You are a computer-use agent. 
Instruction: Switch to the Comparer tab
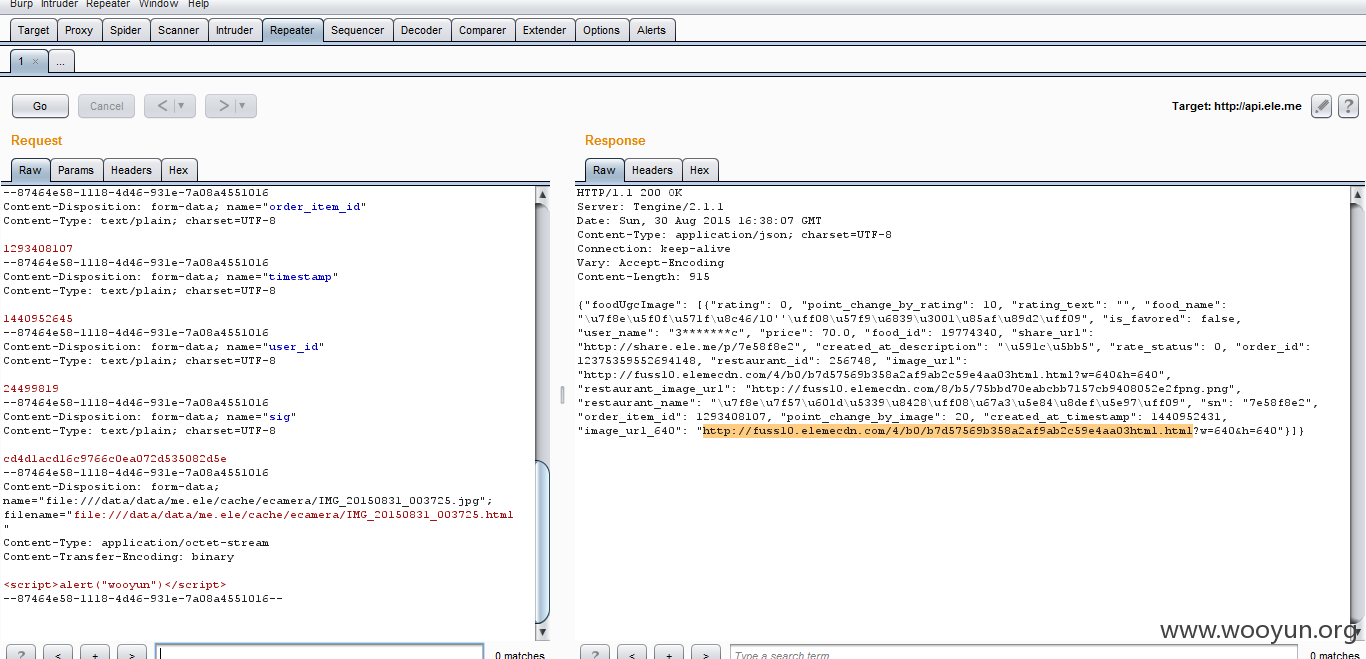483,30
